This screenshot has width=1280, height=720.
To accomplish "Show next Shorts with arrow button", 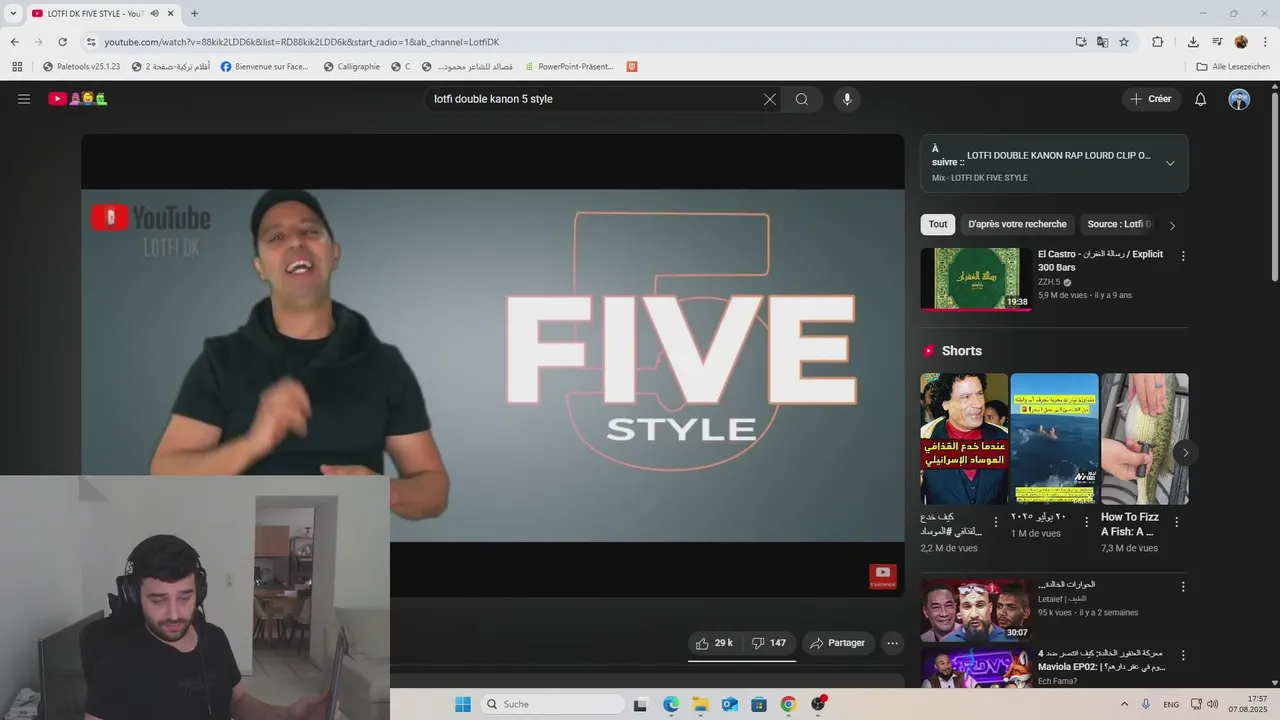I will tap(1185, 452).
